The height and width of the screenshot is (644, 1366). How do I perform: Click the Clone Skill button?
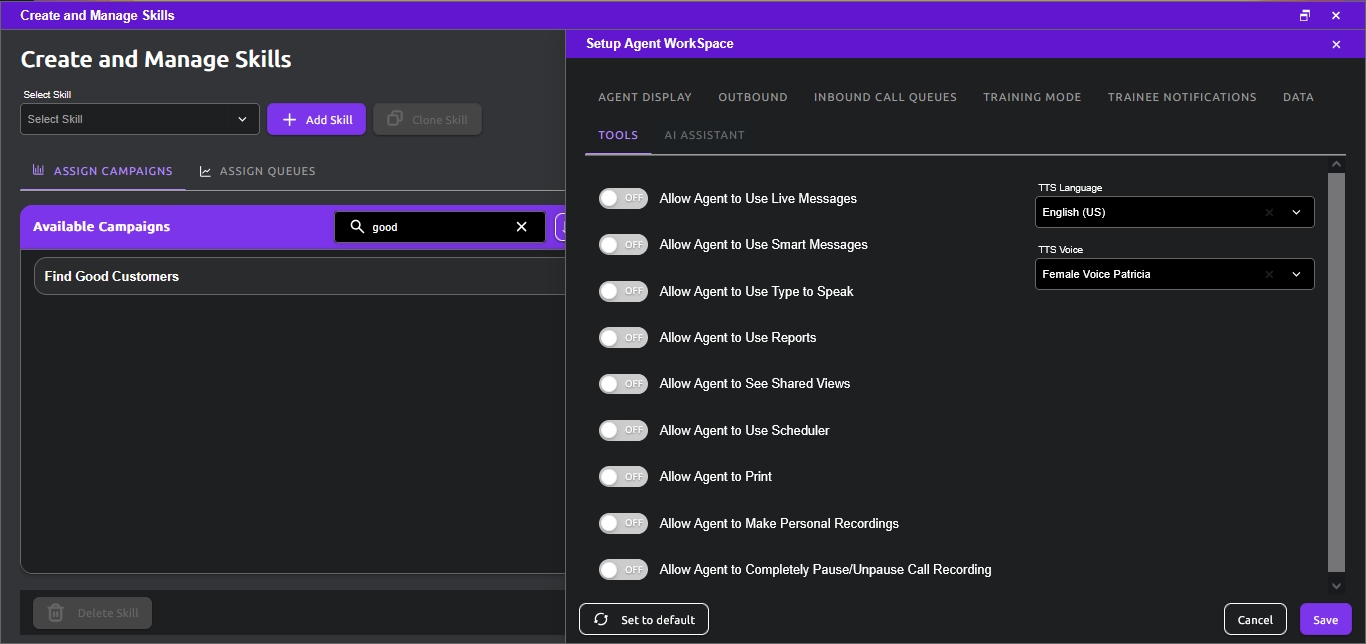[x=427, y=119]
